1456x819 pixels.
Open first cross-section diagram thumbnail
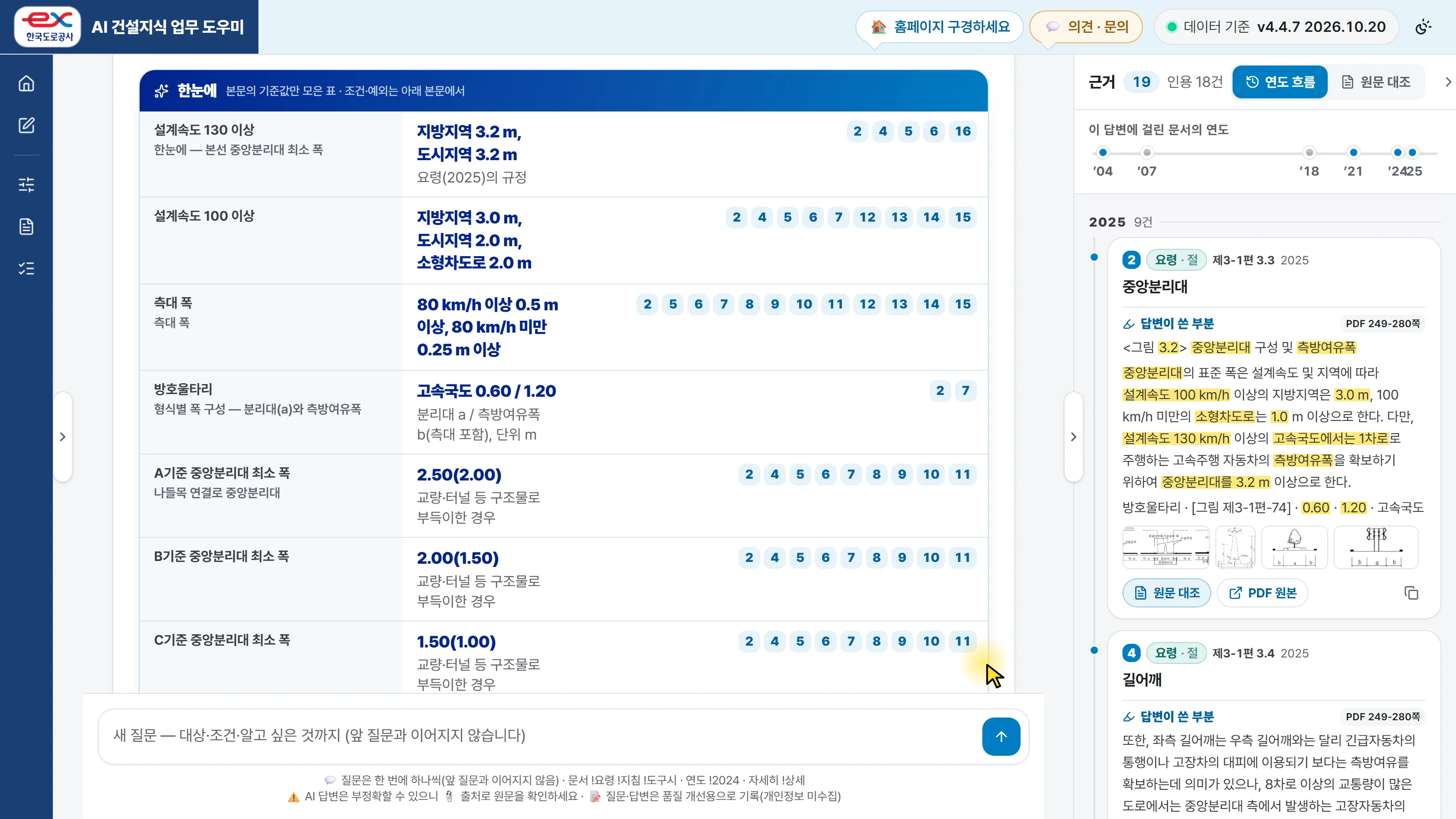click(1166, 547)
